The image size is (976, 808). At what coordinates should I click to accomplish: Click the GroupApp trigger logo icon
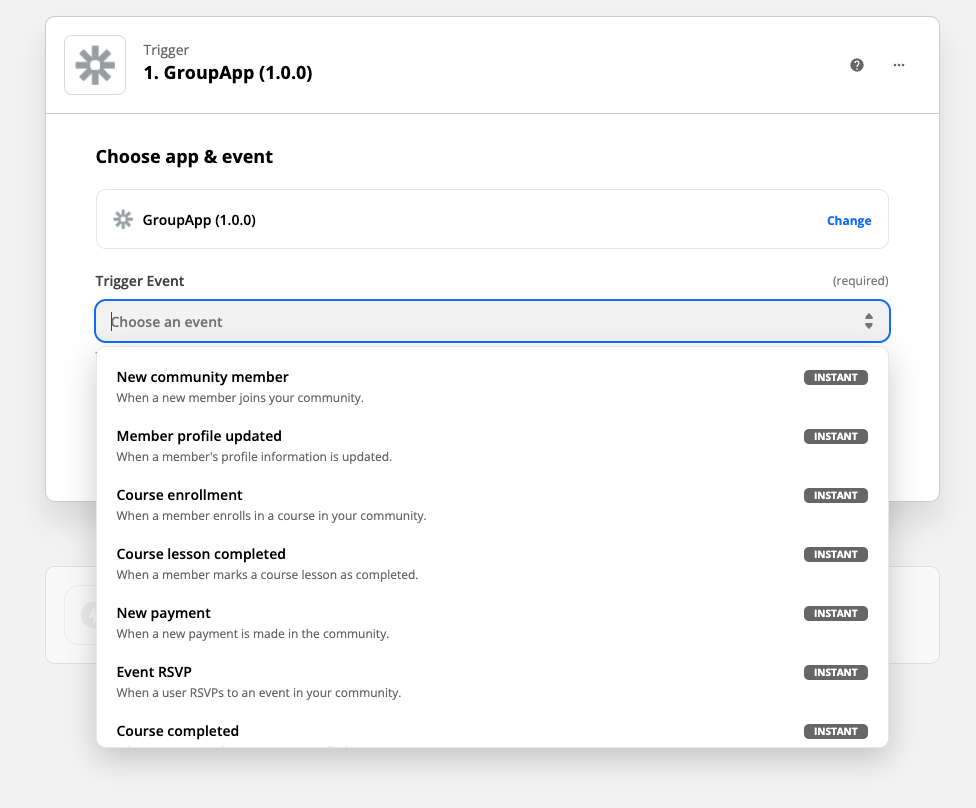click(x=95, y=65)
